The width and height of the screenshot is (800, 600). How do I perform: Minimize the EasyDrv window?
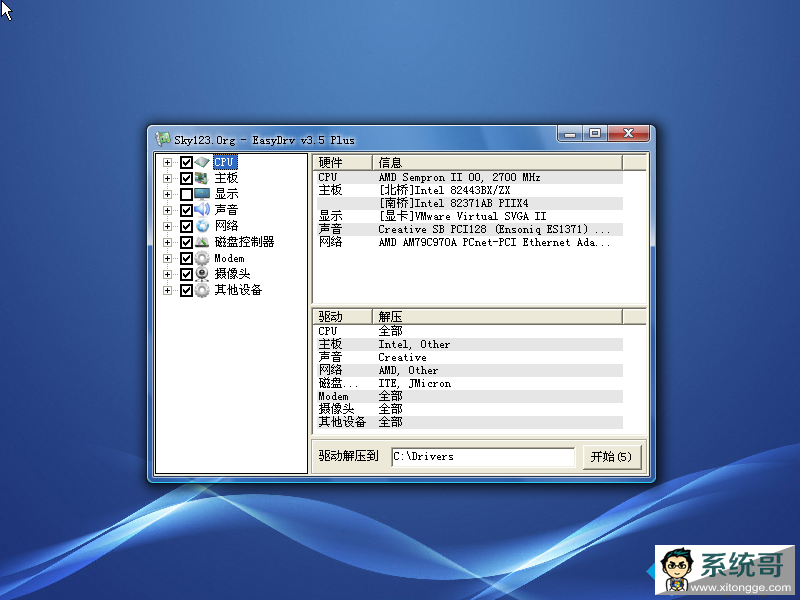[x=570, y=134]
